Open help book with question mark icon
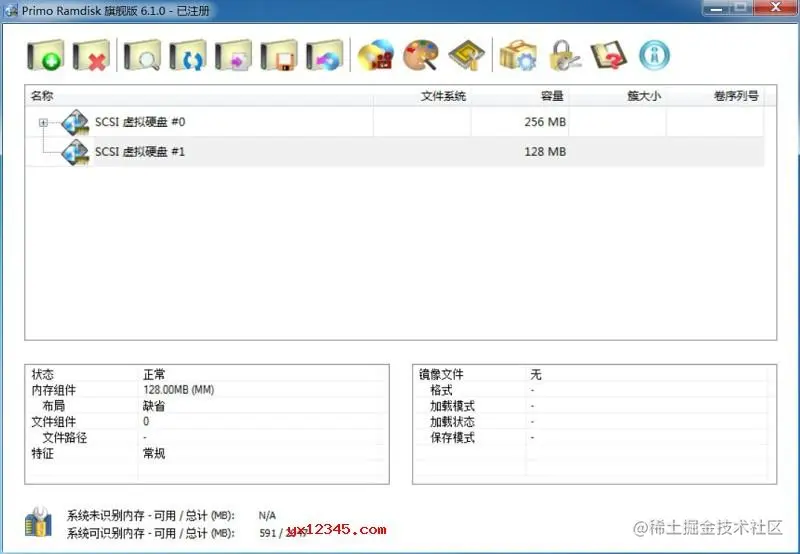 609,55
